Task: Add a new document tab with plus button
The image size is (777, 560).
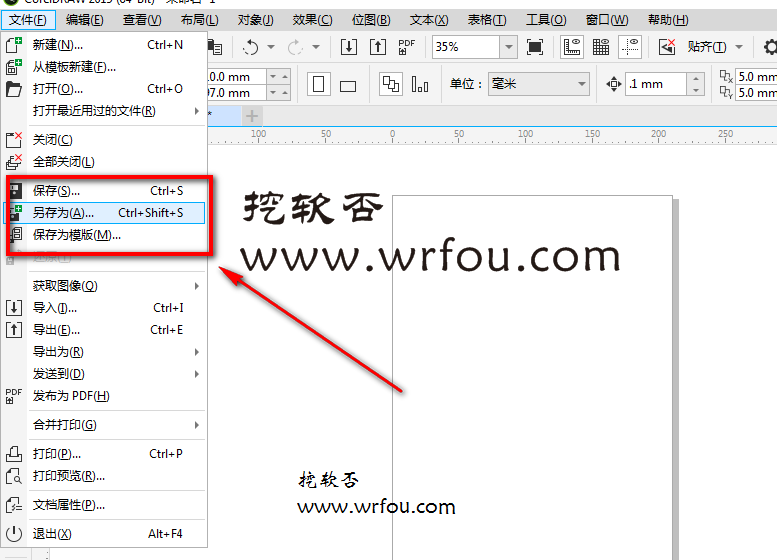Action: click(x=253, y=116)
